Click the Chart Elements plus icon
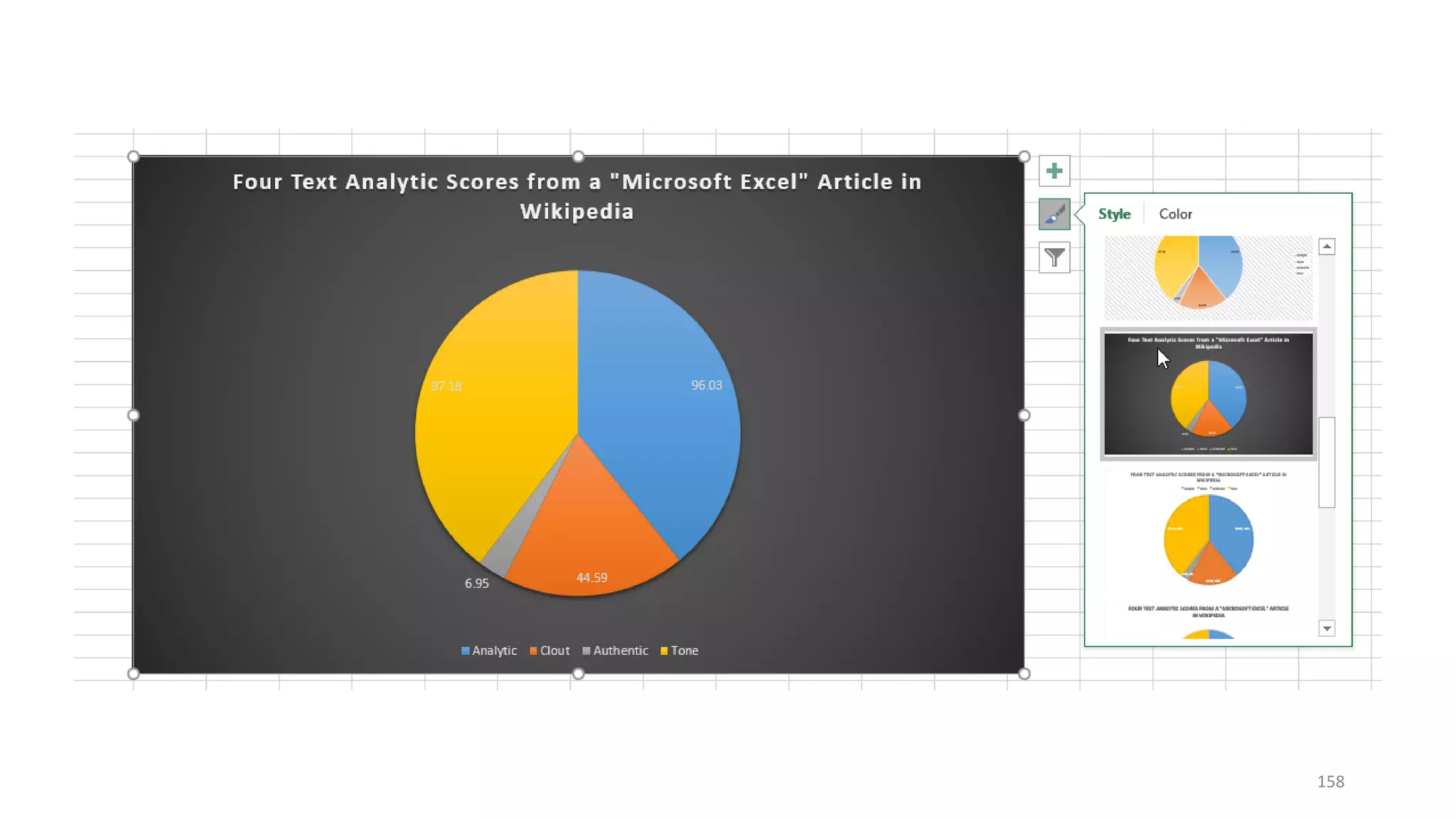The height and width of the screenshot is (819, 1456). [1054, 171]
